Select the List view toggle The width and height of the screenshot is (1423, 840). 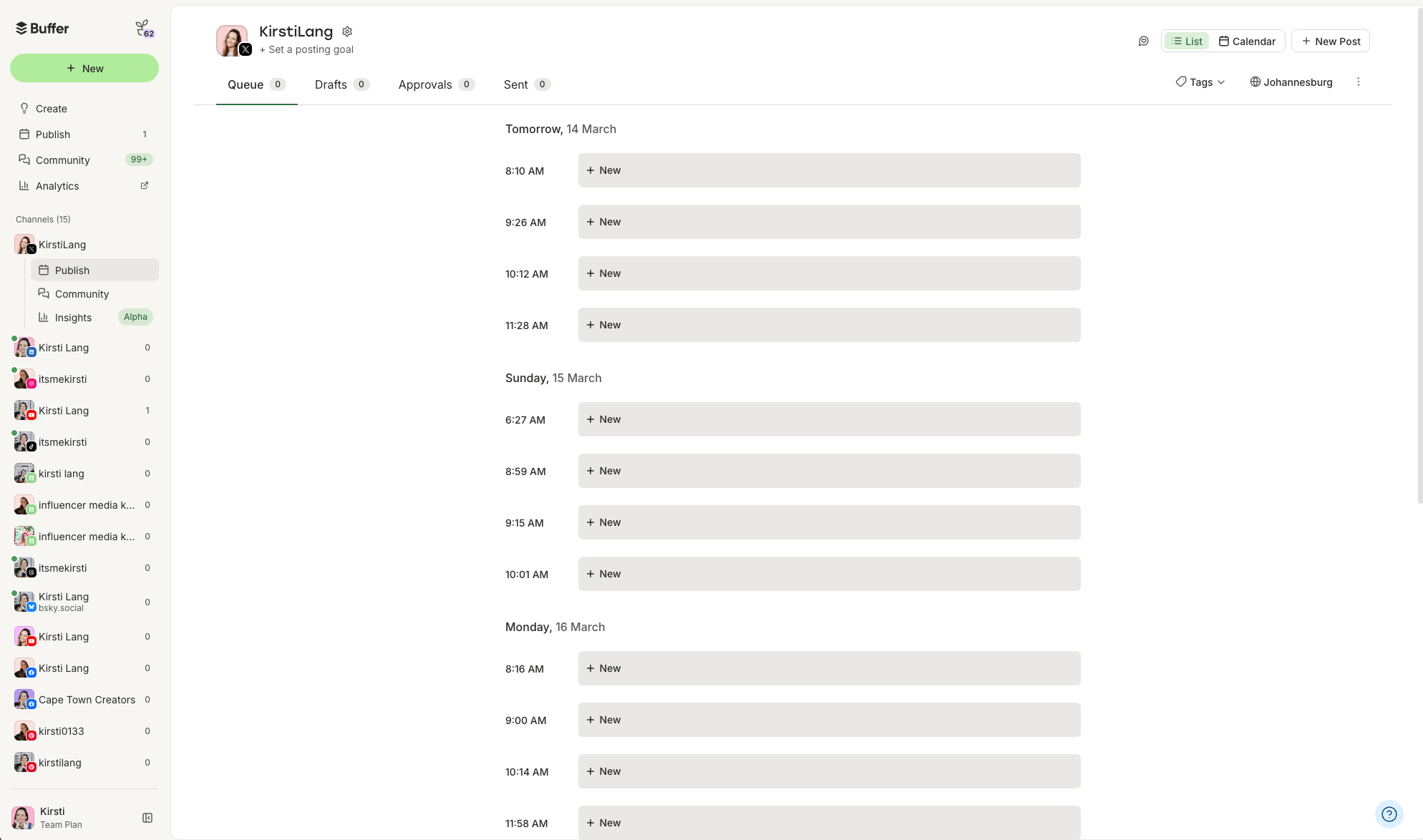click(x=1186, y=41)
